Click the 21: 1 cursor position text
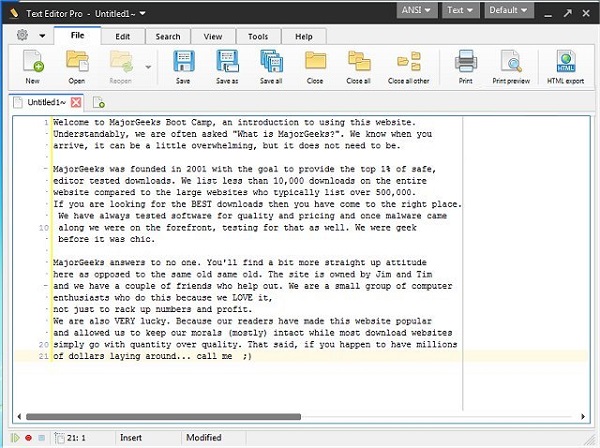600x448 pixels. [76, 438]
